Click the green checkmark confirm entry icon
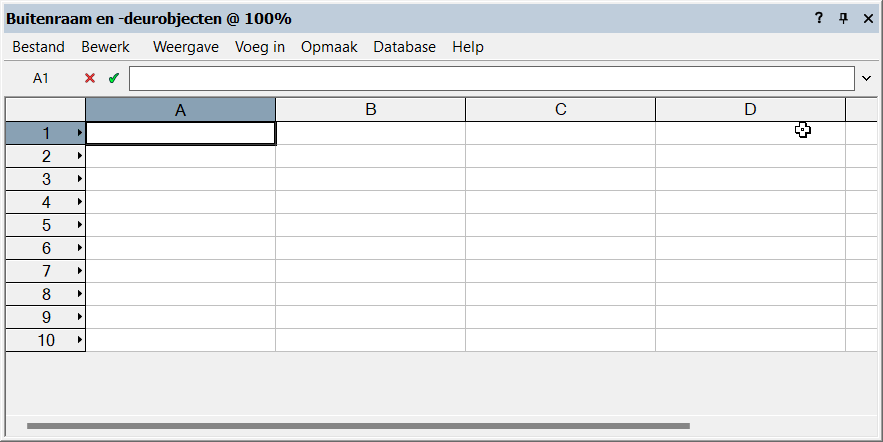 (x=113, y=78)
